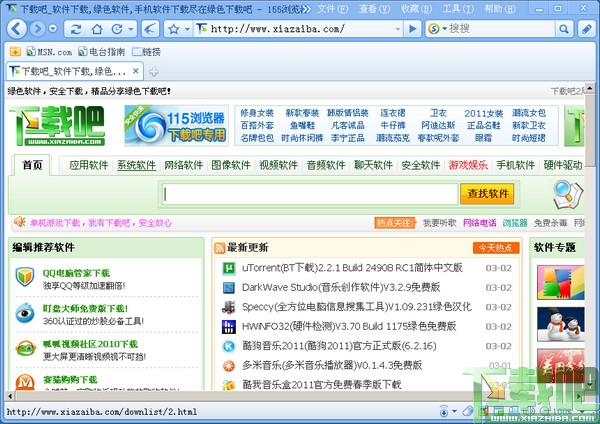Reload the page with the refresh icon
Image resolution: width=600 pixels, height=424 pixels.
76,29
